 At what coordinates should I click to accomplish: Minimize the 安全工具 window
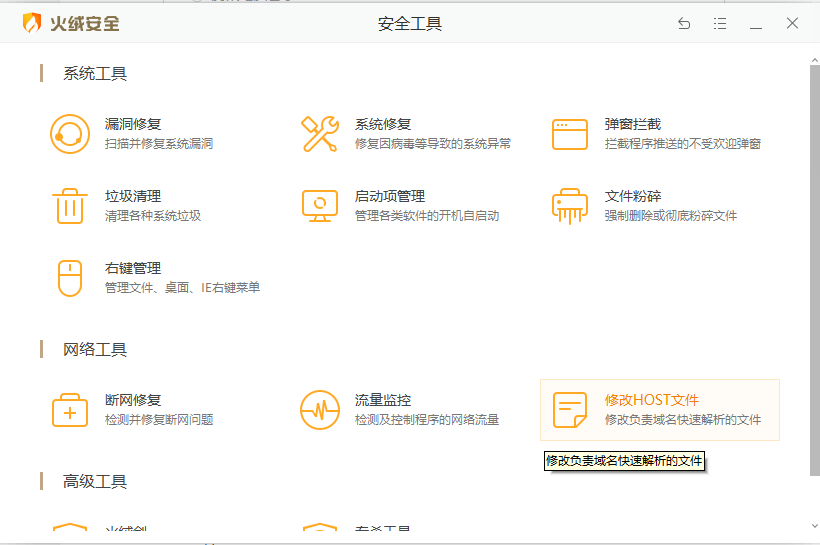click(x=756, y=24)
